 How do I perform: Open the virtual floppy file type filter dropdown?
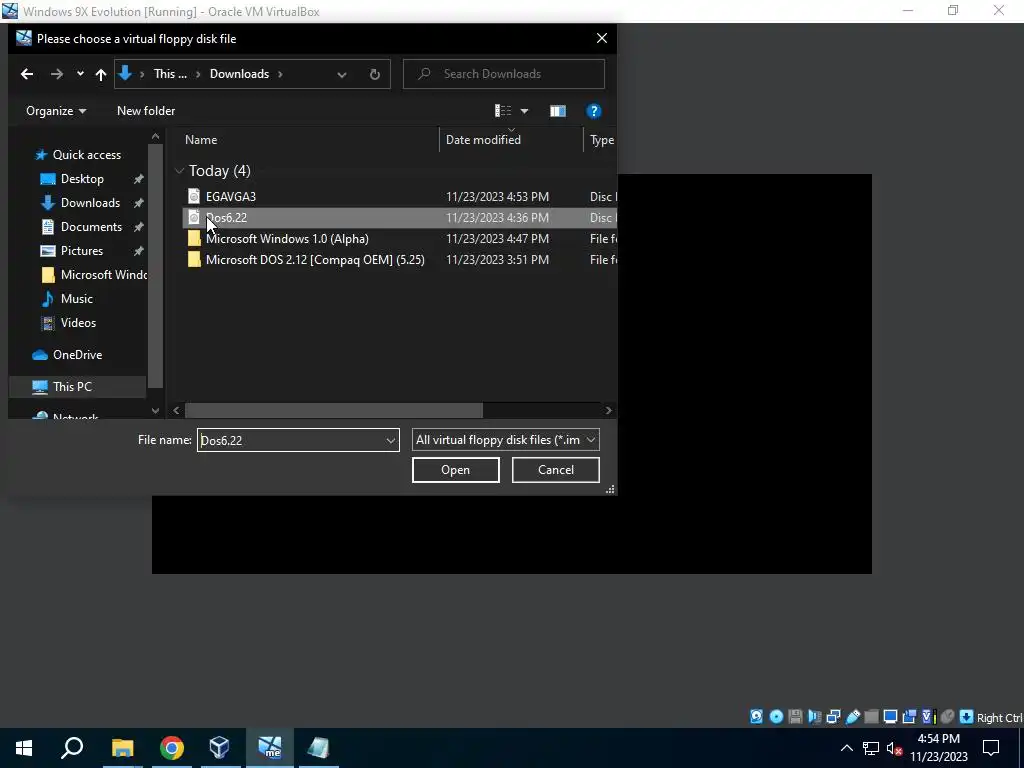(x=505, y=440)
